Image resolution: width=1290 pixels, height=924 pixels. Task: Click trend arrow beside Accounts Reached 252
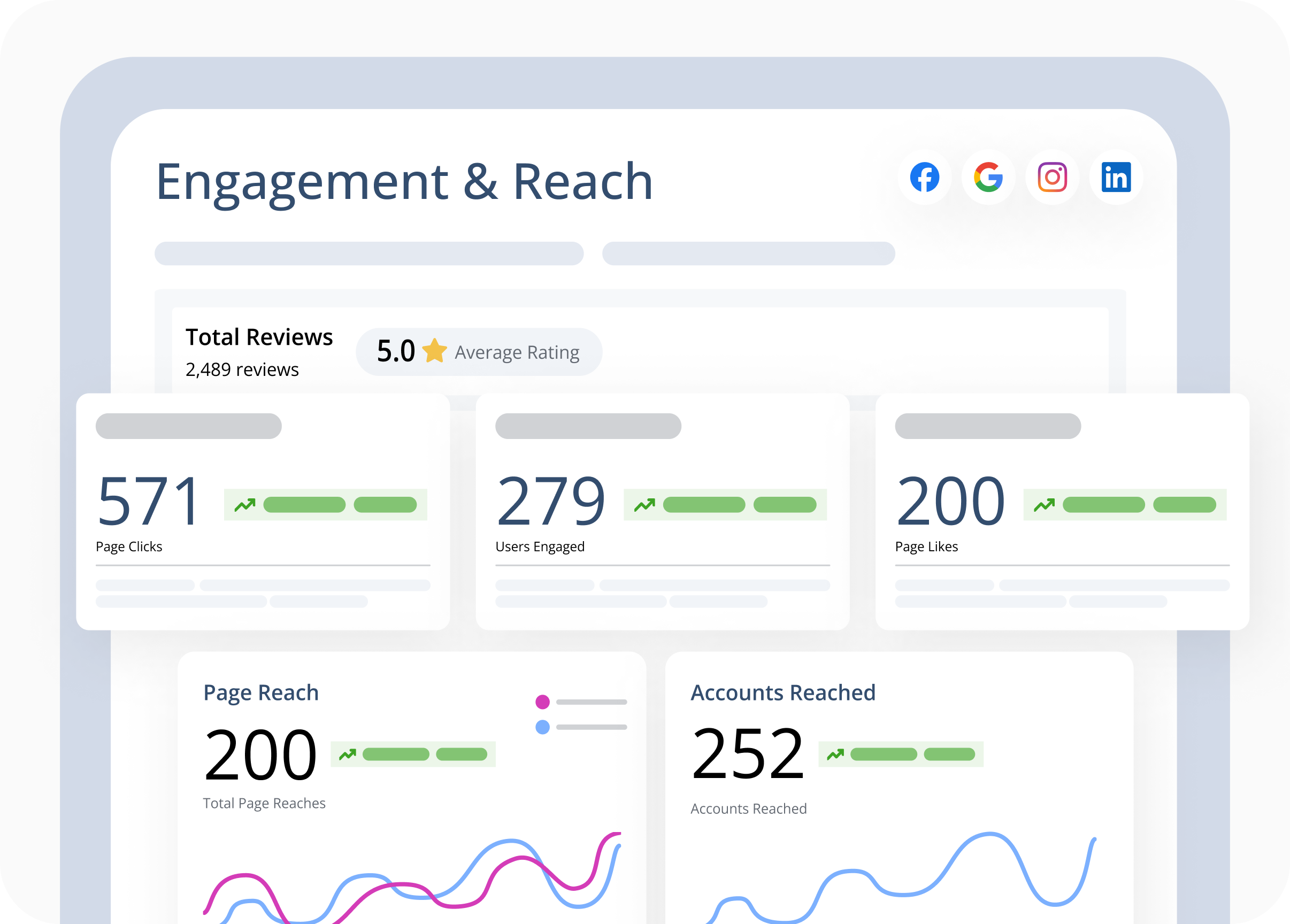(x=835, y=754)
